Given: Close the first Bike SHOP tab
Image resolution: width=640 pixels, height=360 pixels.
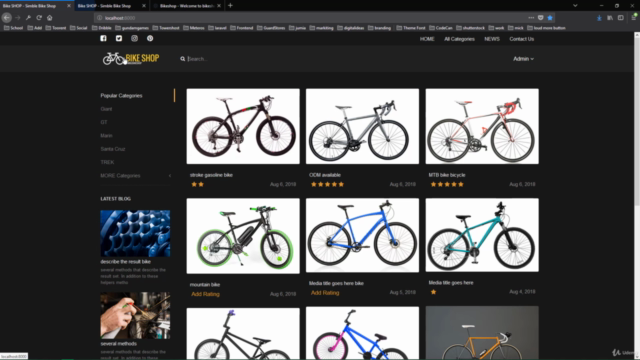Looking at the screenshot, I should tap(69, 6).
